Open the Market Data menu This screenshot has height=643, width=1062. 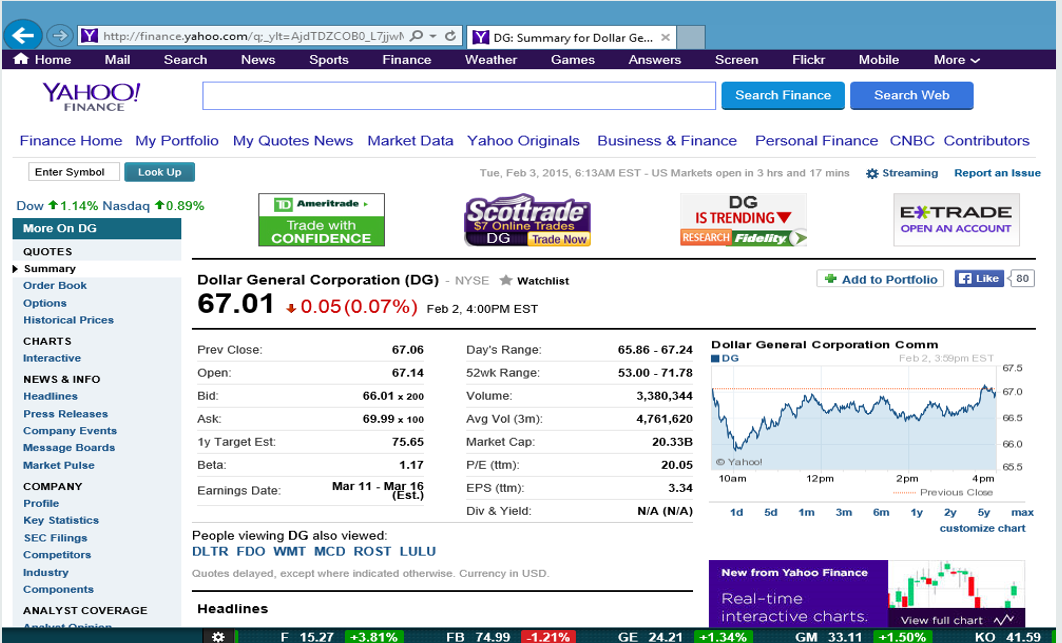pos(410,141)
